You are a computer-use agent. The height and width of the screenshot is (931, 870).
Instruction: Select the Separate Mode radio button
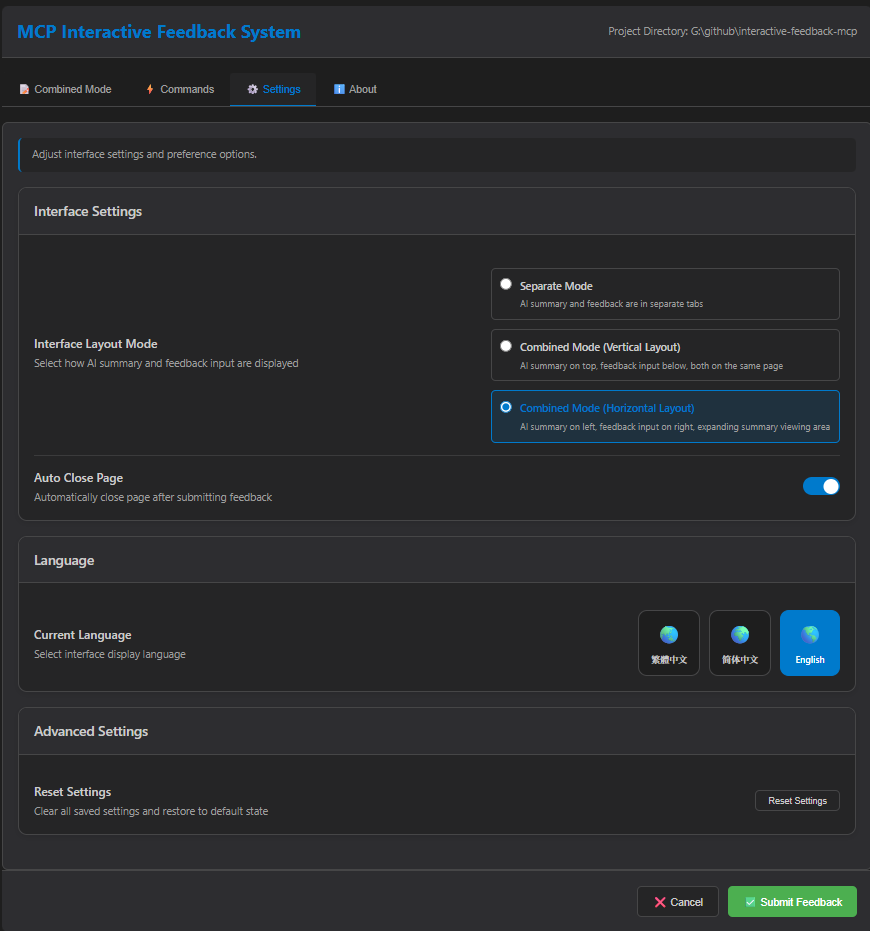(x=505, y=283)
